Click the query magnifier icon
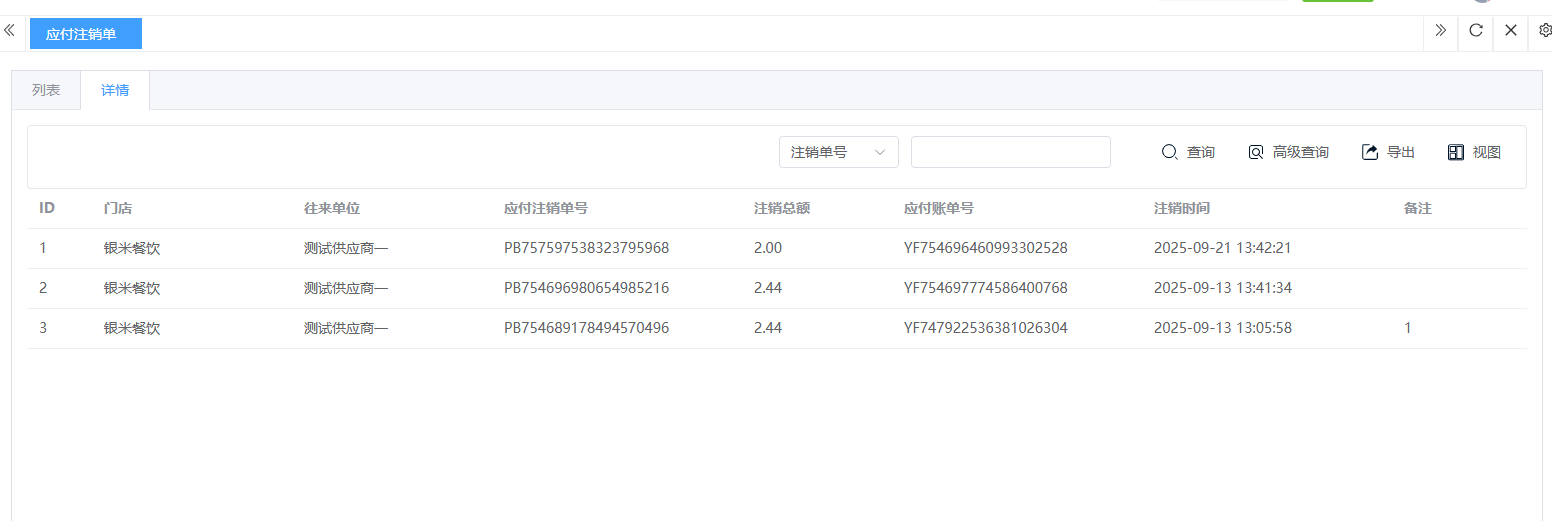This screenshot has width=1552, height=521. [1169, 152]
